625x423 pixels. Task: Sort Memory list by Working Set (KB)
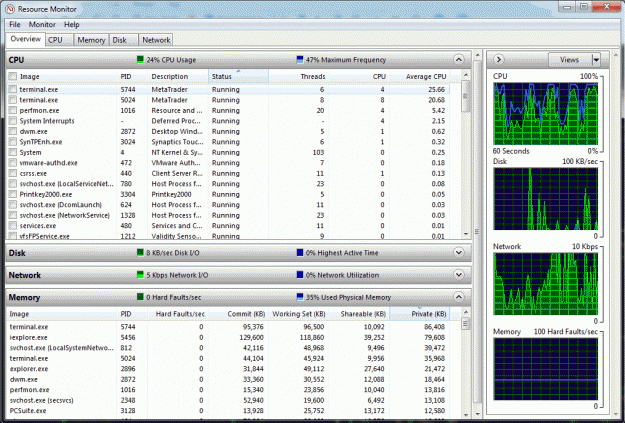299,314
